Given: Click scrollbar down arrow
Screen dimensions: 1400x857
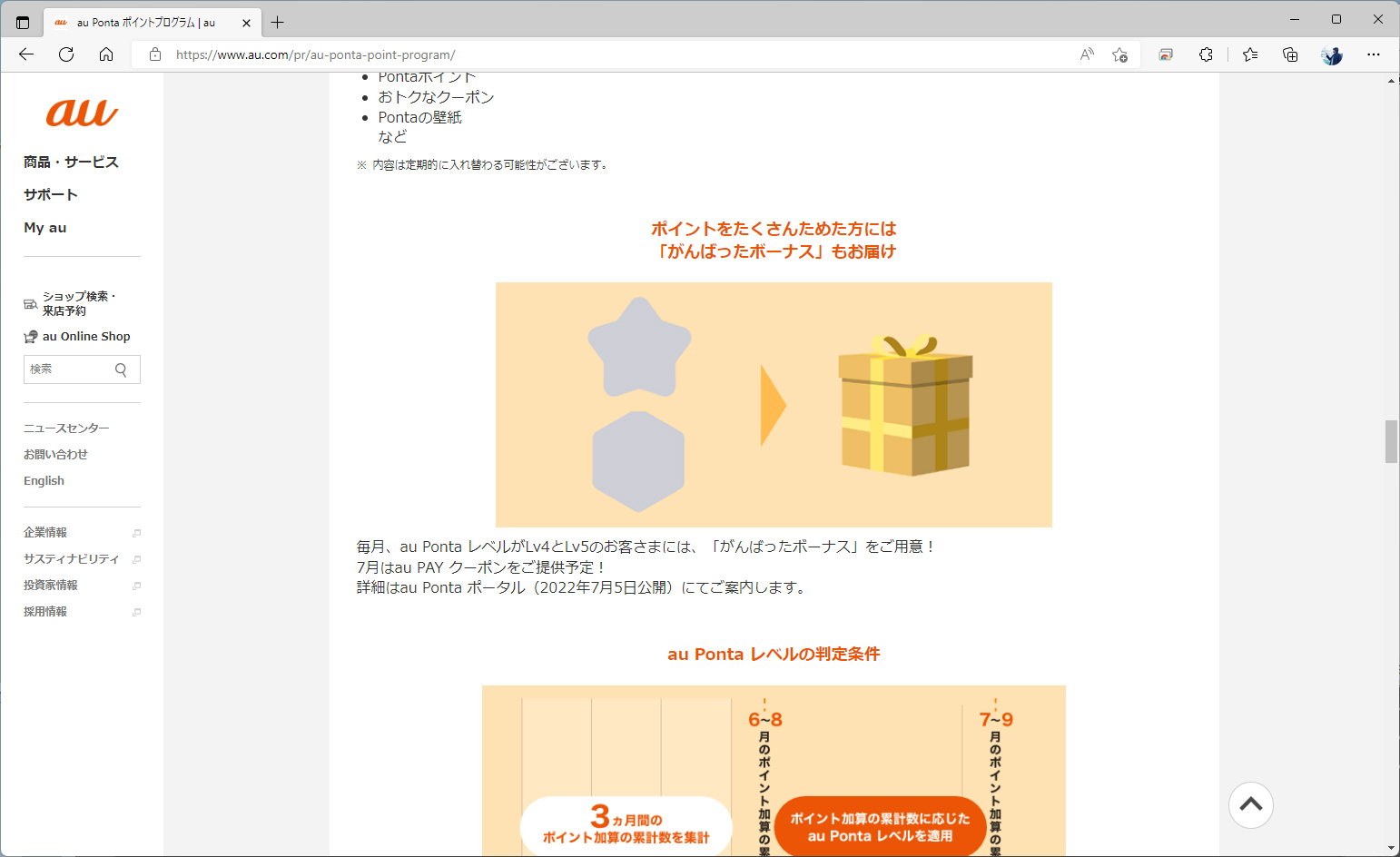Looking at the screenshot, I should tap(1391, 849).
